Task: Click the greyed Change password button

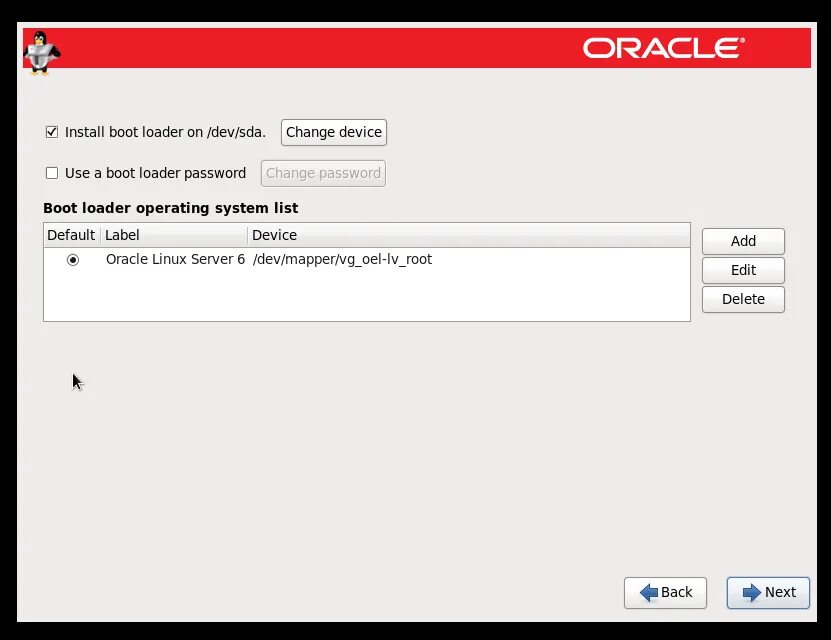Action: pos(323,173)
